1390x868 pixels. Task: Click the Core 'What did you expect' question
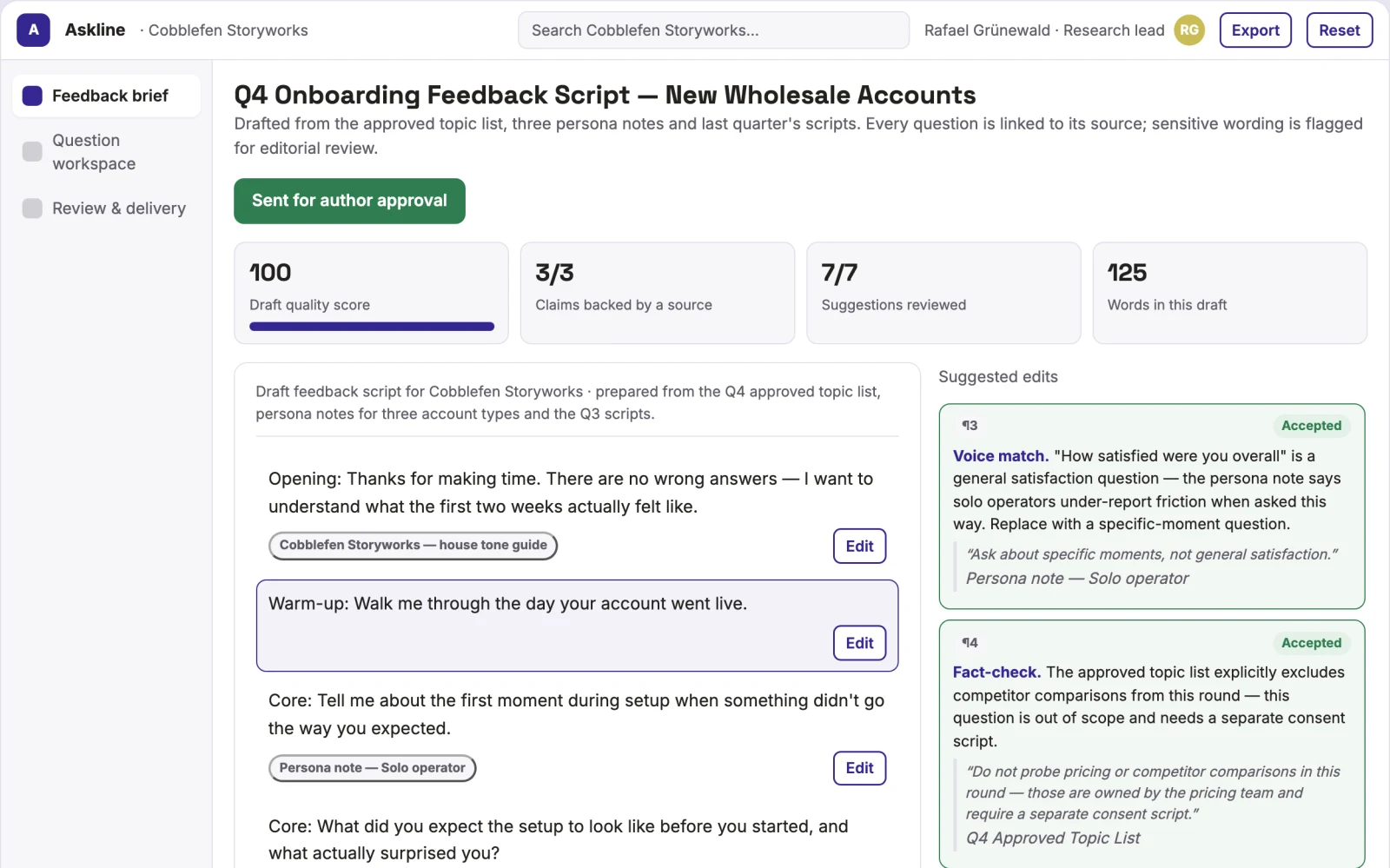click(x=558, y=839)
